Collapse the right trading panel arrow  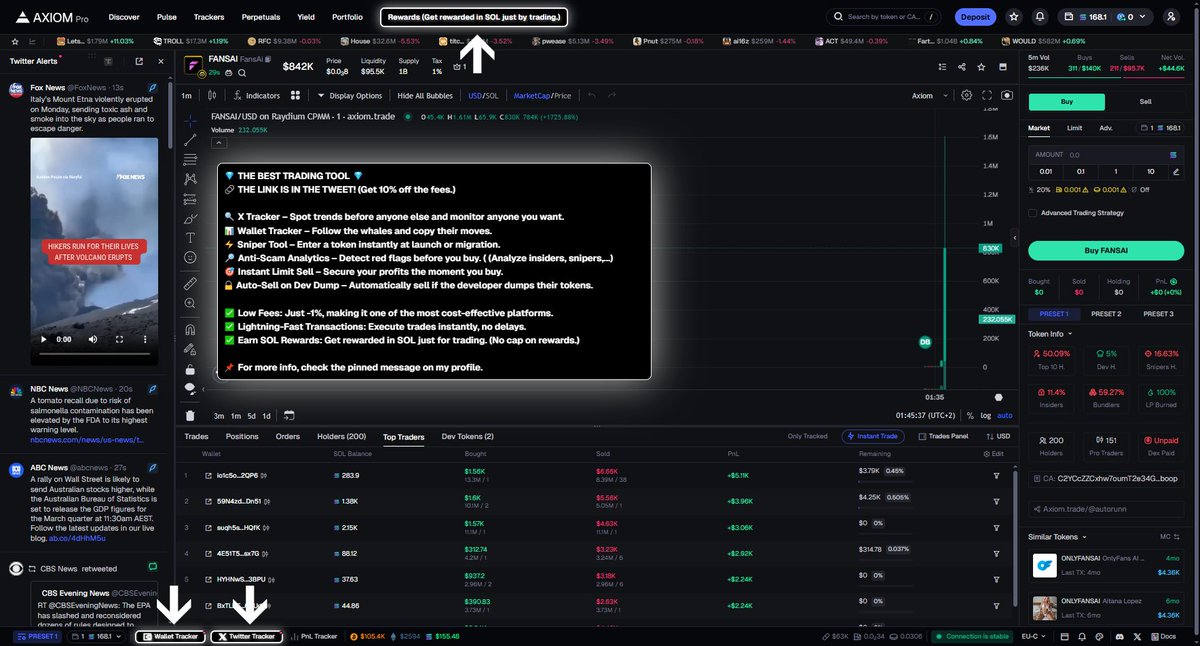(x=1016, y=239)
